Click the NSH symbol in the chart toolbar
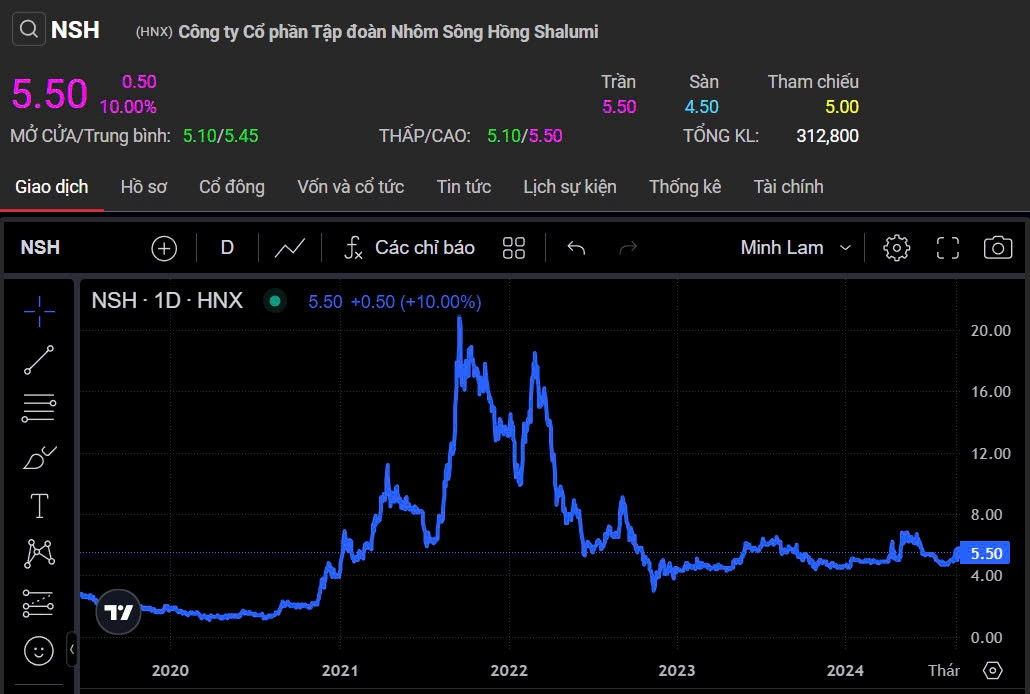Viewport: 1030px width, 694px height. click(40, 248)
